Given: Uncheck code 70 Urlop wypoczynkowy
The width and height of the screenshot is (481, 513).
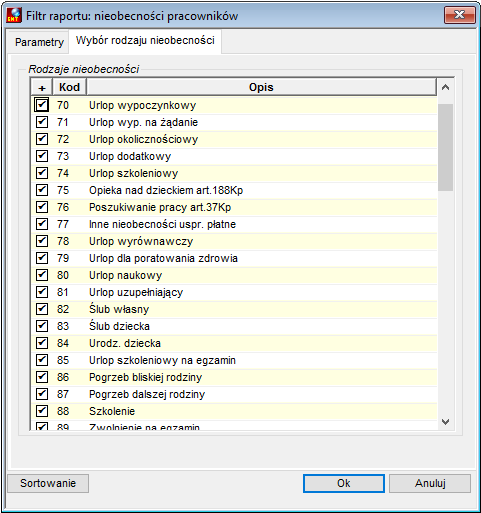Looking at the screenshot, I should (42, 105).
